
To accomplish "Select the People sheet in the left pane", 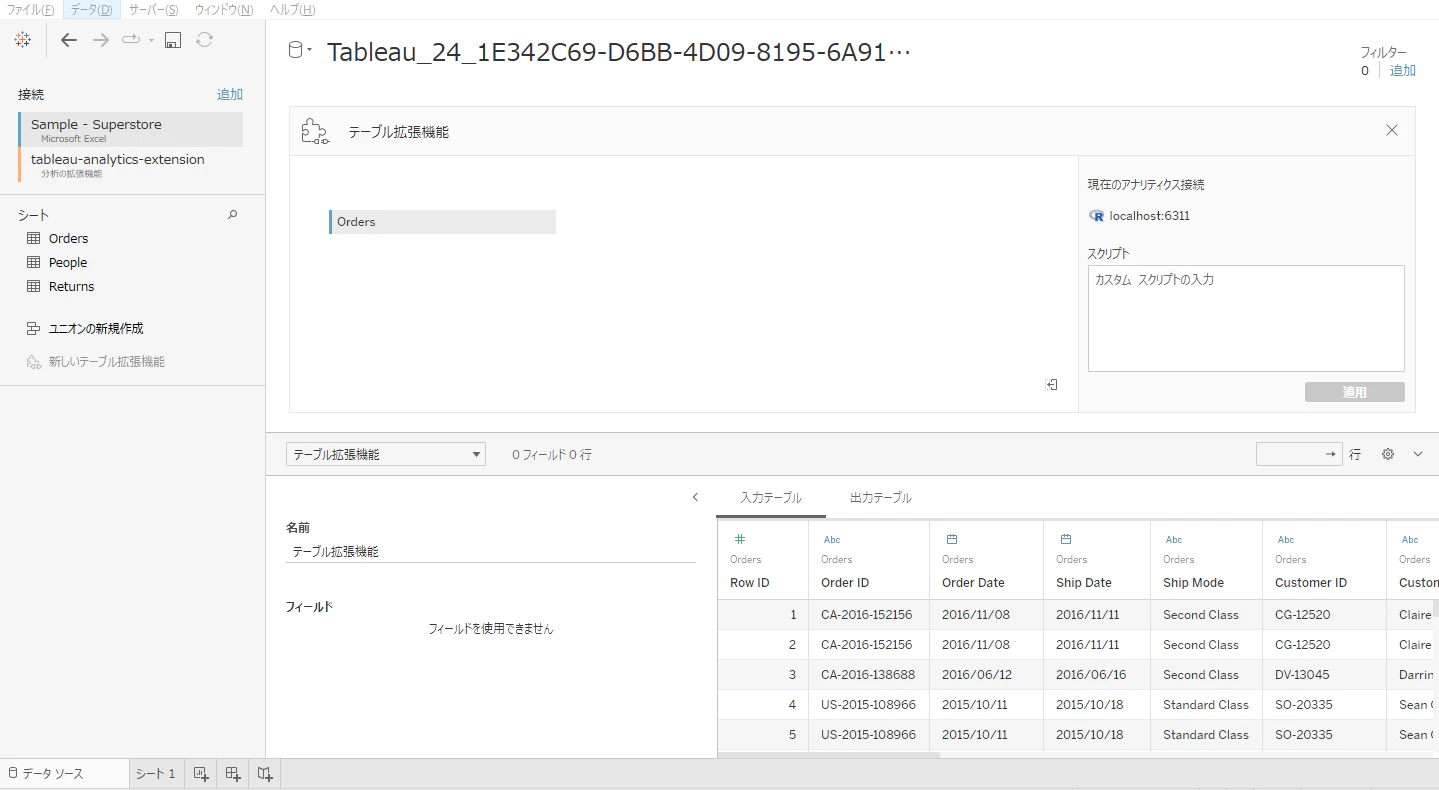I will pos(68,262).
